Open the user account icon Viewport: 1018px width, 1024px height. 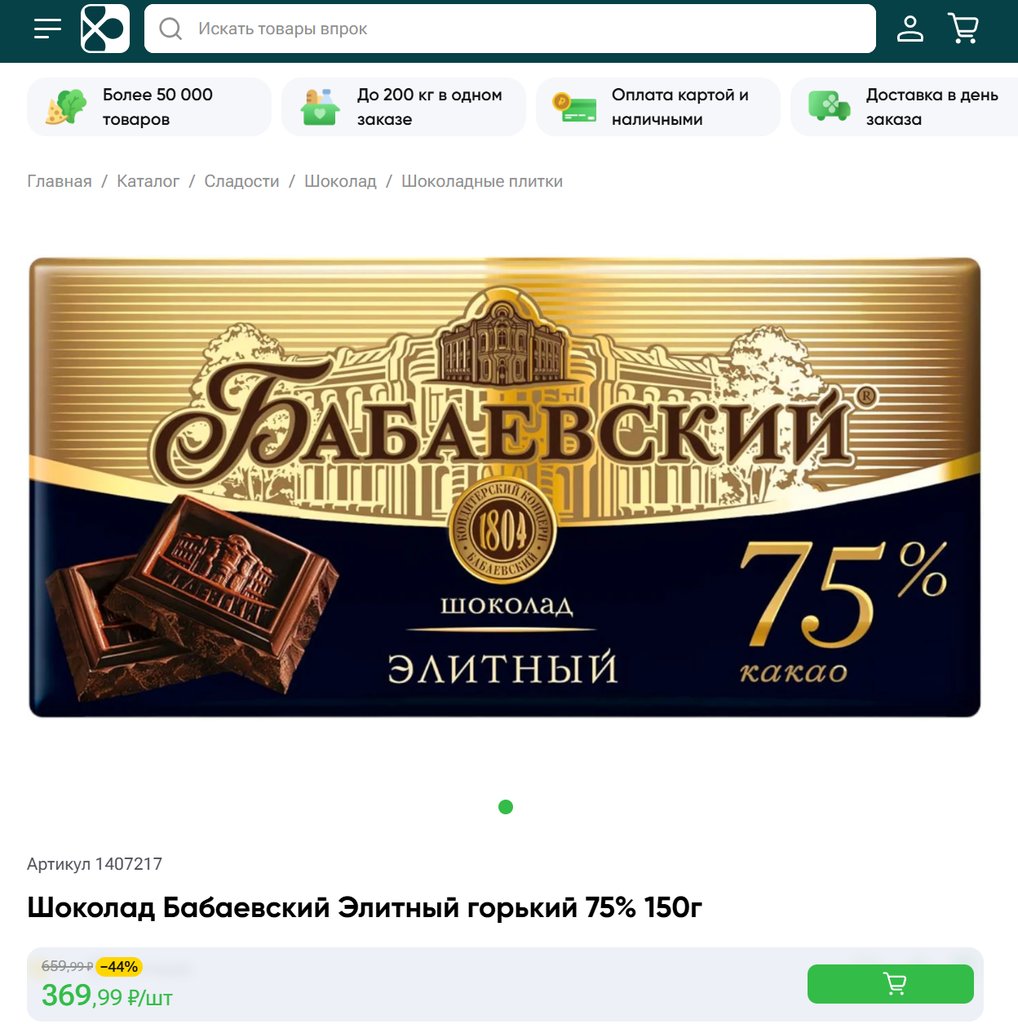[910, 29]
